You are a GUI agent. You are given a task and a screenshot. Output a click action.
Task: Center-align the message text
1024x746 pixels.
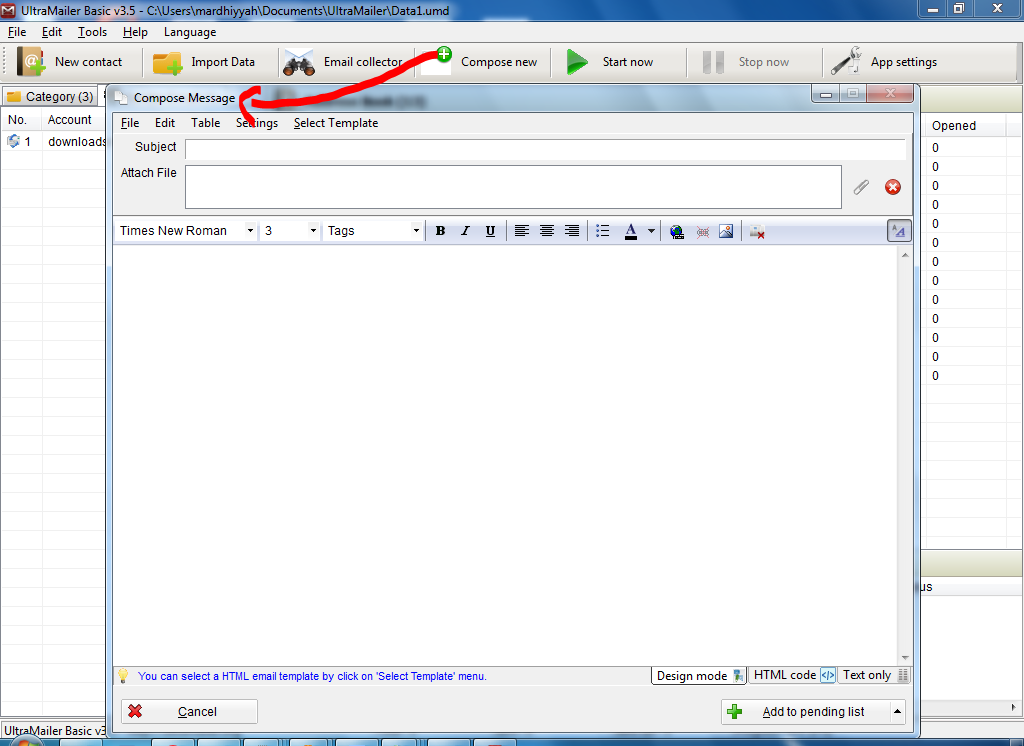(547, 231)
